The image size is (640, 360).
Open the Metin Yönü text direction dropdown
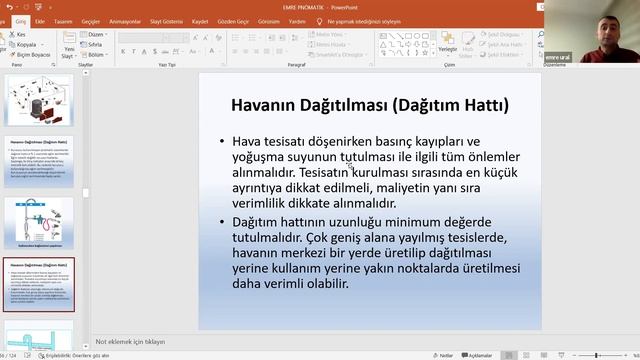click(327, 34)
